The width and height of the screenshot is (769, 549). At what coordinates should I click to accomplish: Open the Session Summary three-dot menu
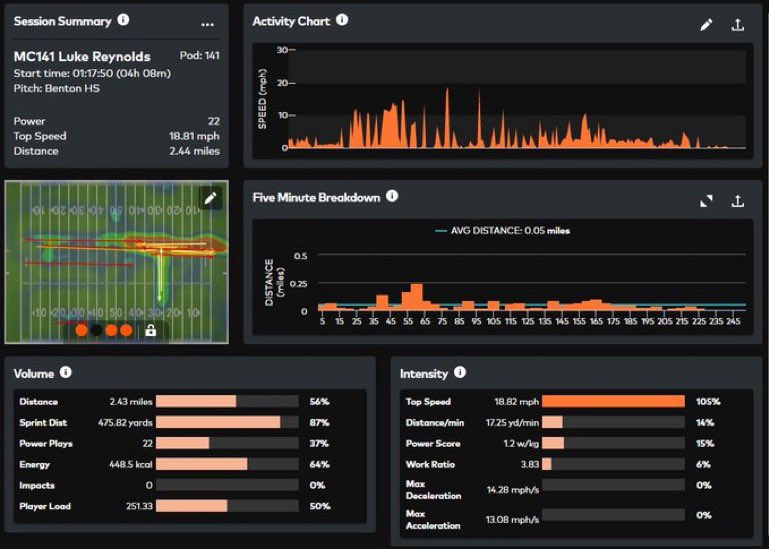click(207, 24)
